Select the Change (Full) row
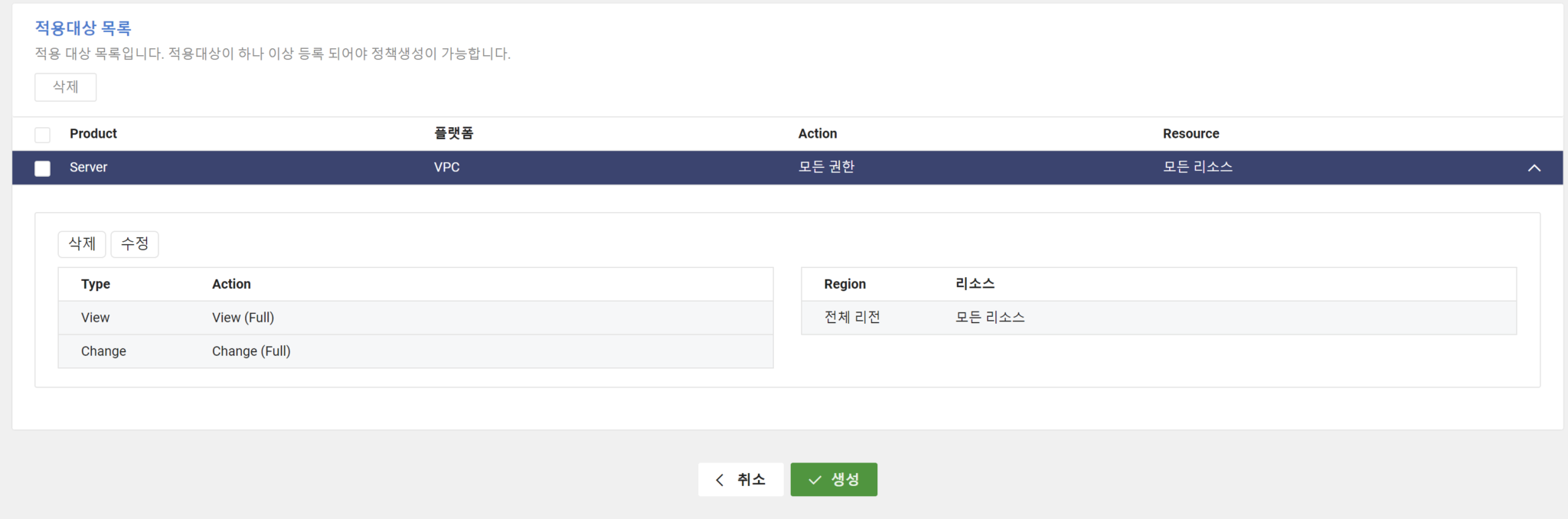1568x519 pixels. click(251, 351)
